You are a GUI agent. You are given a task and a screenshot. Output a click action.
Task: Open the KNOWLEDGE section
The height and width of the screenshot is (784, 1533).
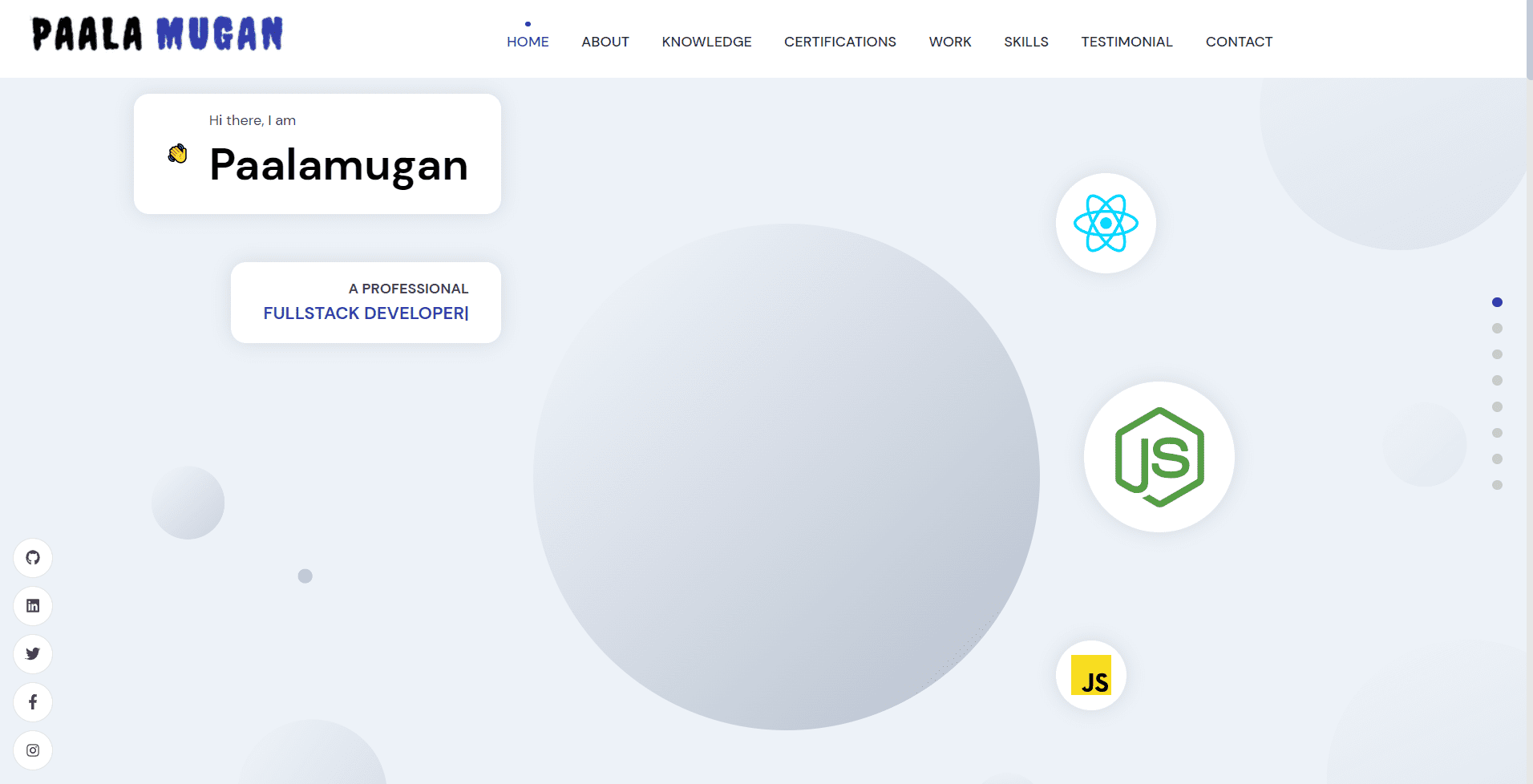click(706, 42)
